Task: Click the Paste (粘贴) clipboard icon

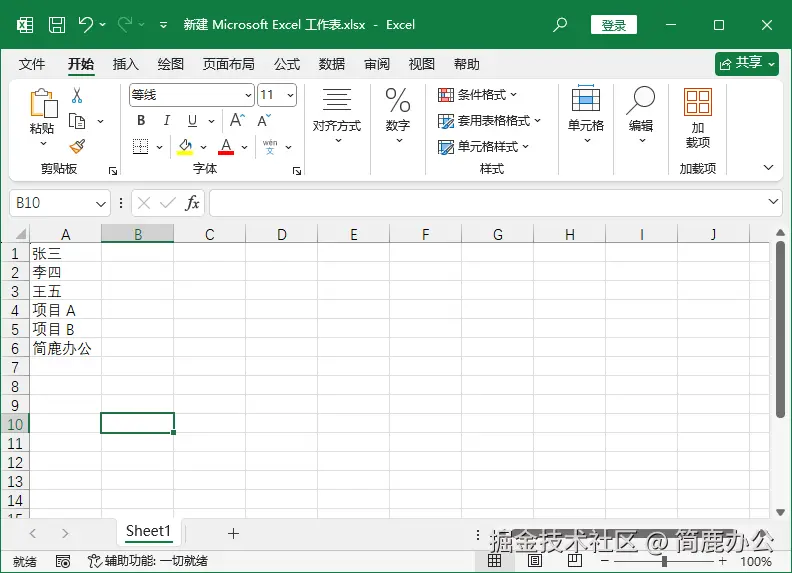Action: tap(43, 103)
